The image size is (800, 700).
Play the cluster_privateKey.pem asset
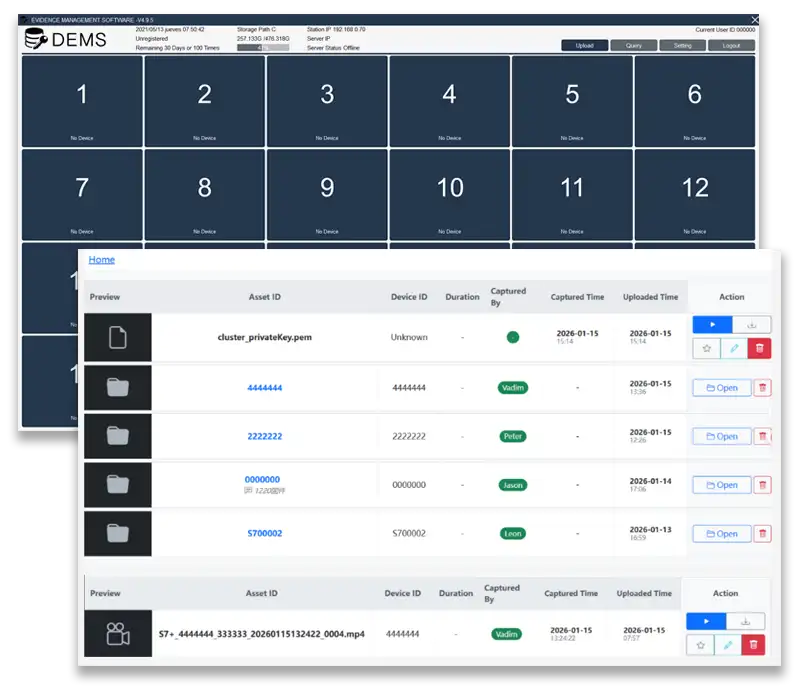coord(712,324)
